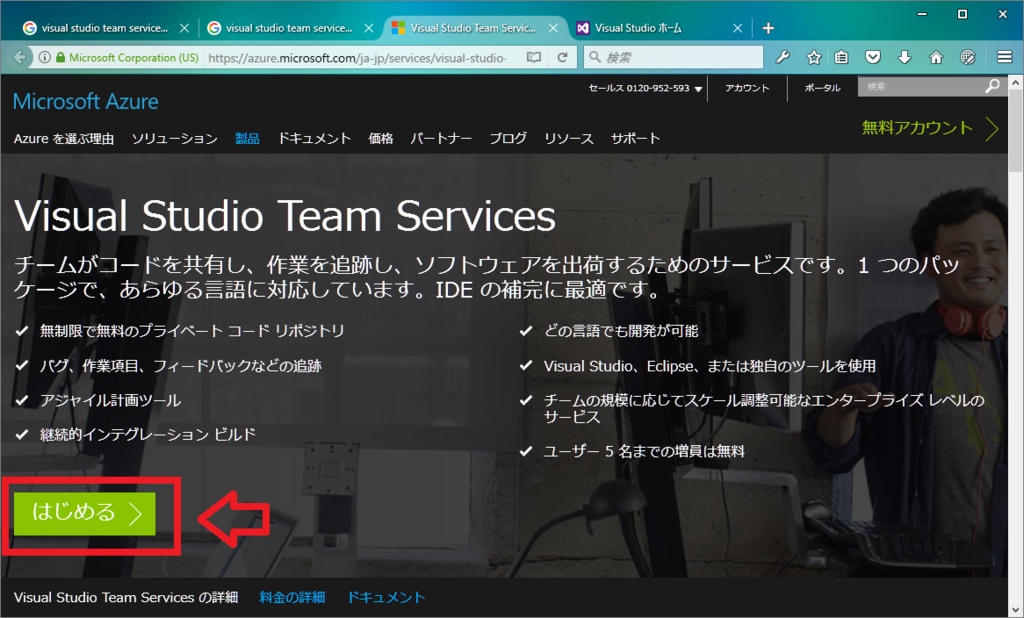The width and height of the screenshot is (1024, 618).
Task: Close the first Google search tab
Action: (184, 28)
